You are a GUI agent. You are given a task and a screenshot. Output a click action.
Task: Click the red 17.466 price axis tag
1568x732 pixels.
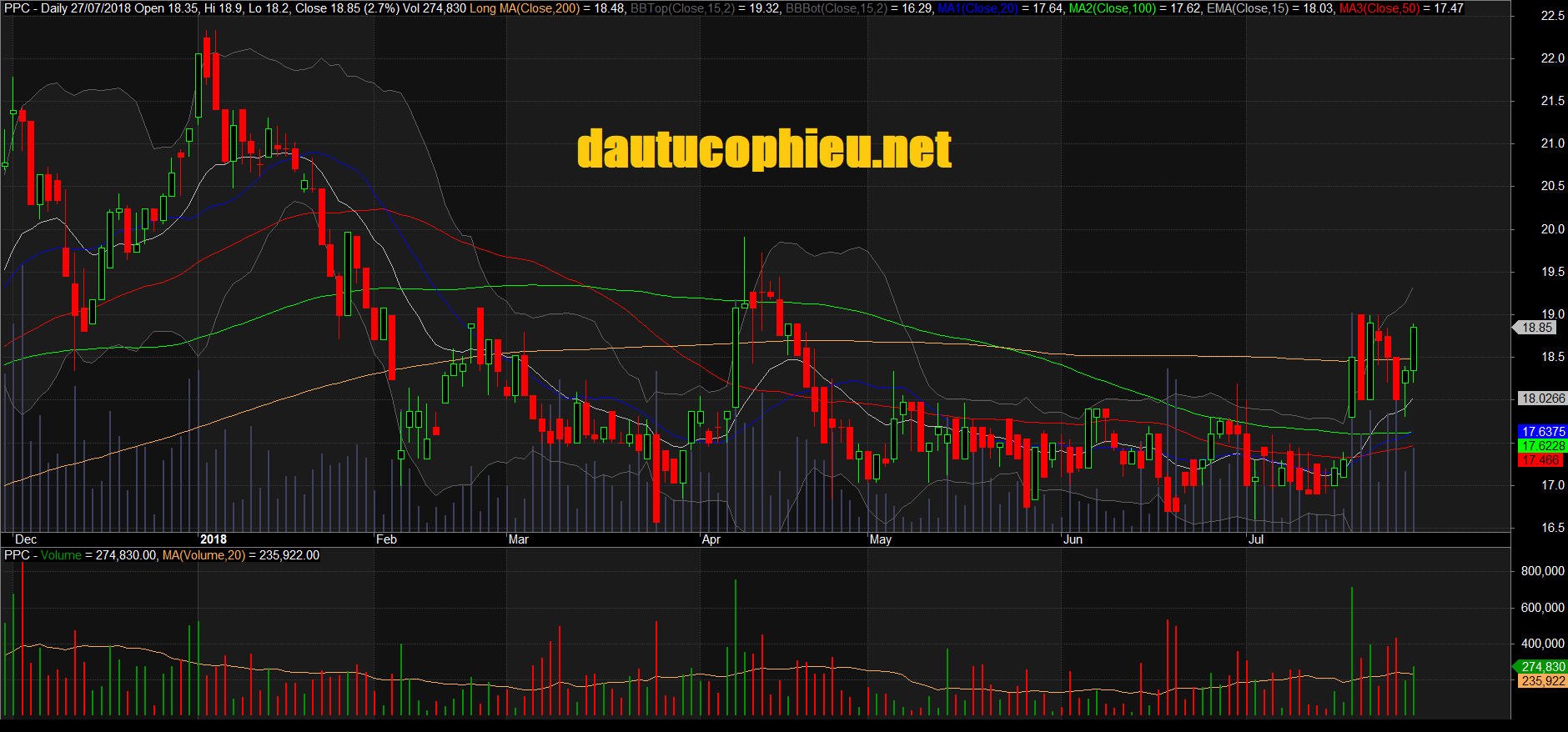1540,460
